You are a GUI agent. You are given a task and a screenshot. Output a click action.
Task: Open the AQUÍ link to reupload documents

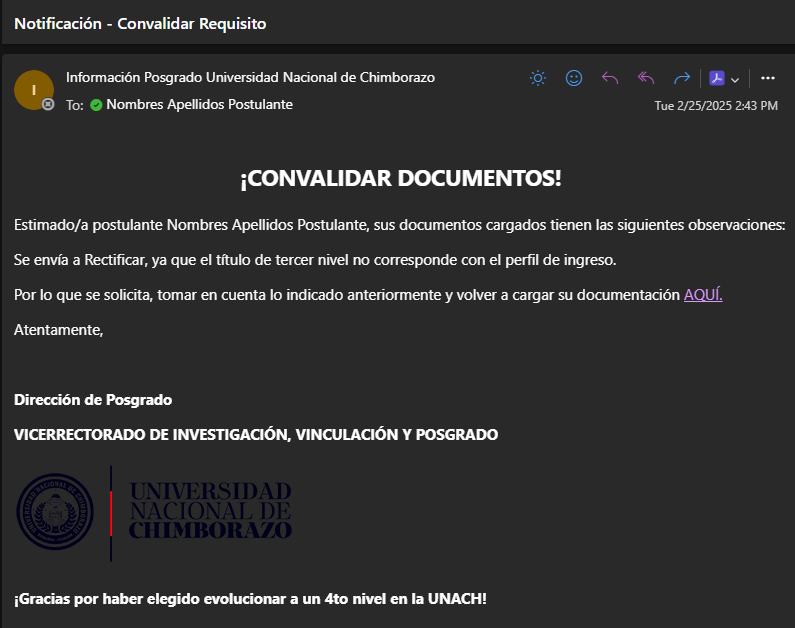click(x=702, y=294)
